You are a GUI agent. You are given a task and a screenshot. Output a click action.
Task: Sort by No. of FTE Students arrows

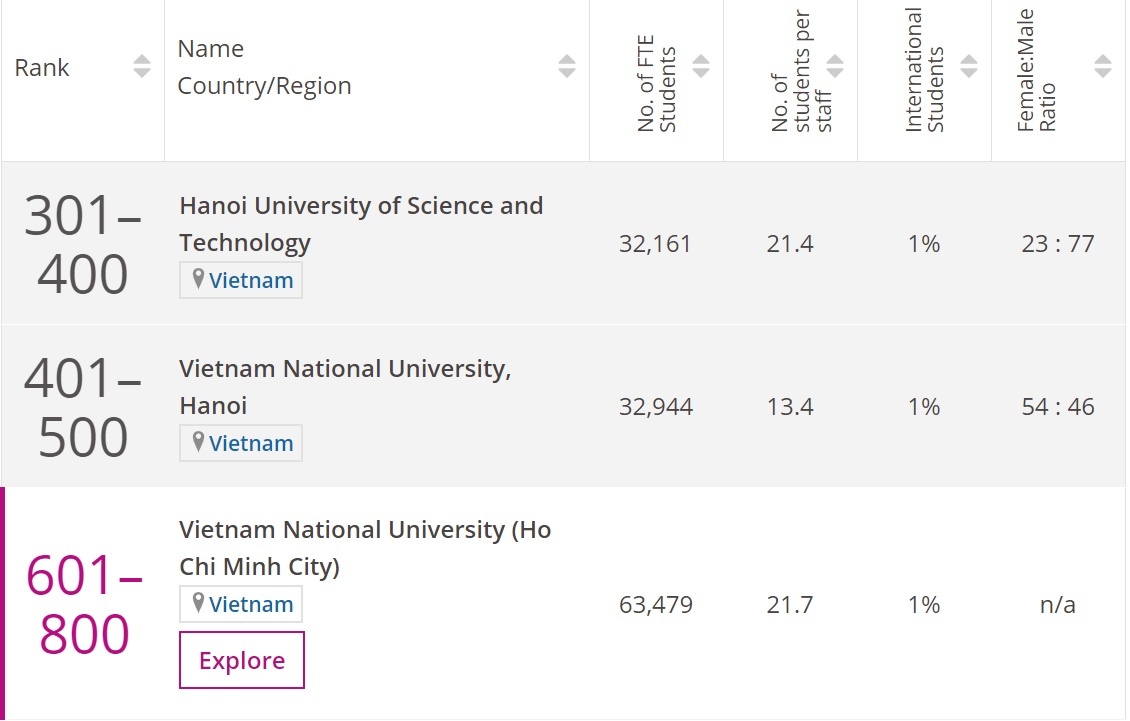[701, 67]
